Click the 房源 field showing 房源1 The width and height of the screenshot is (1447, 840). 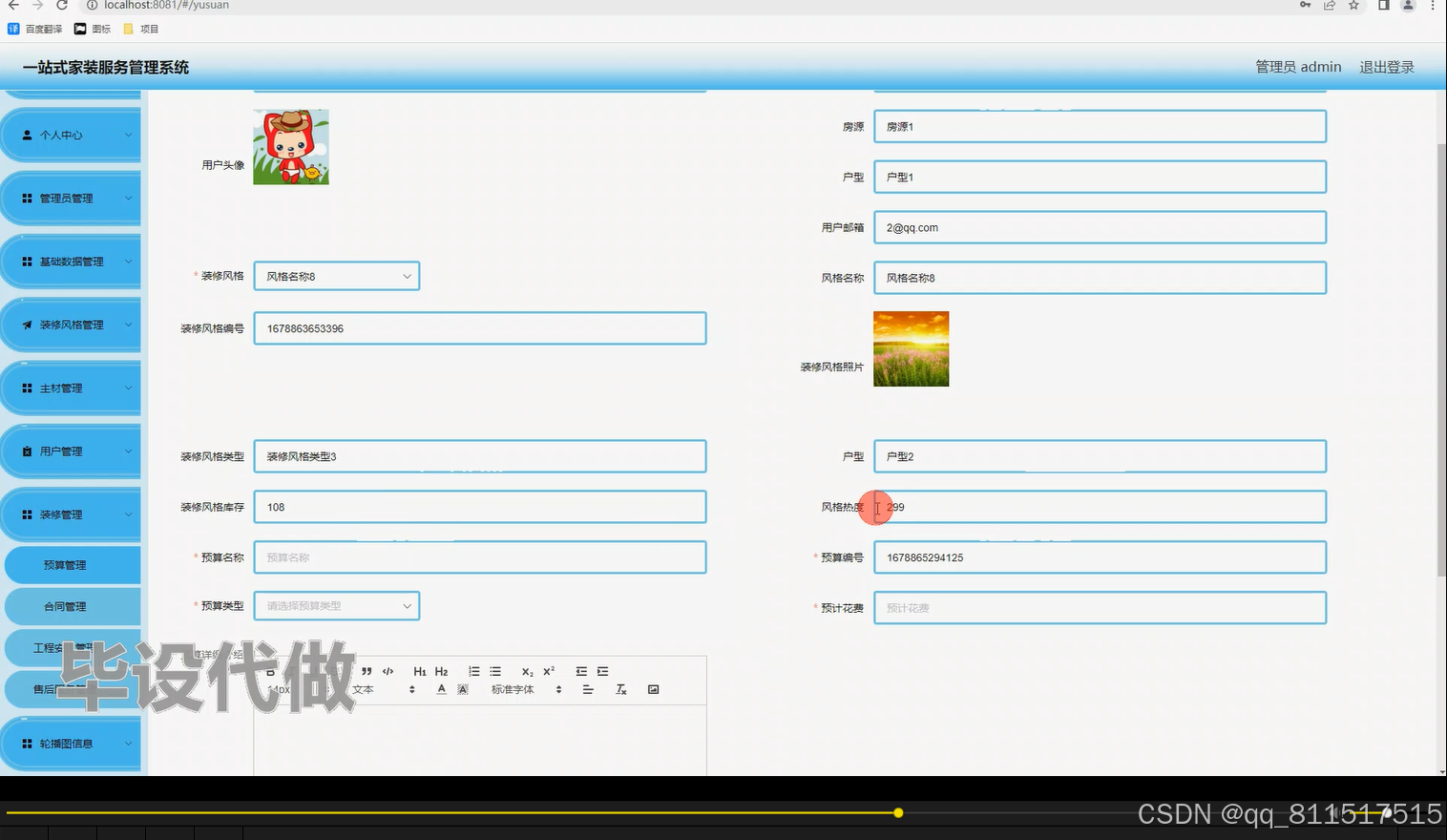coord(1100,126)
